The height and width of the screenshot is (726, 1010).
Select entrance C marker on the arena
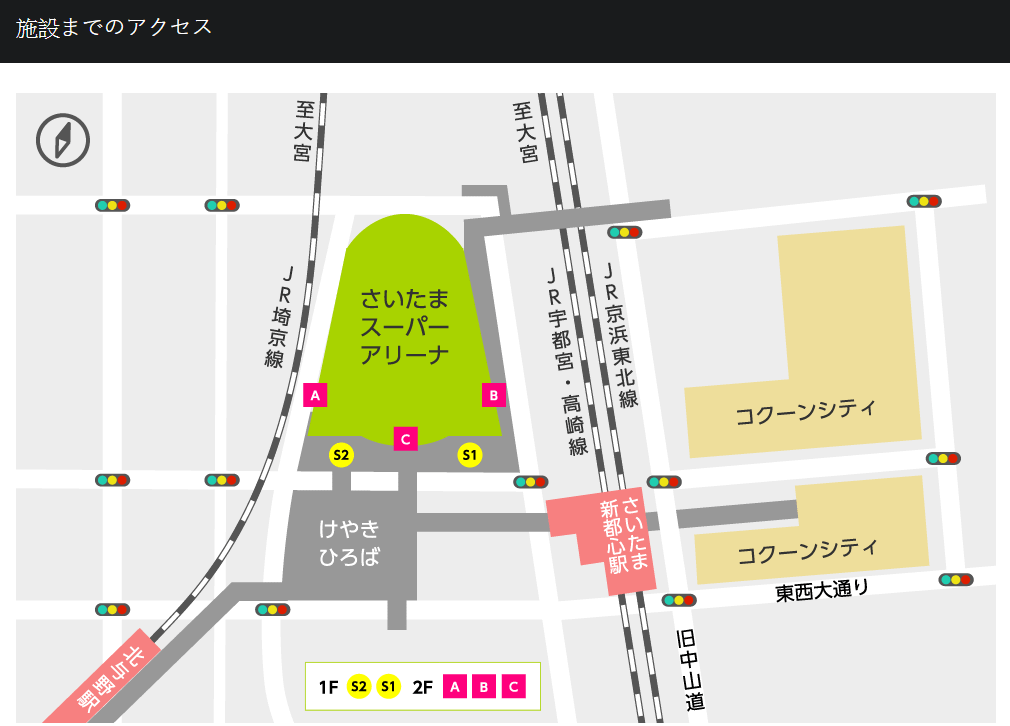click(405, 439)
